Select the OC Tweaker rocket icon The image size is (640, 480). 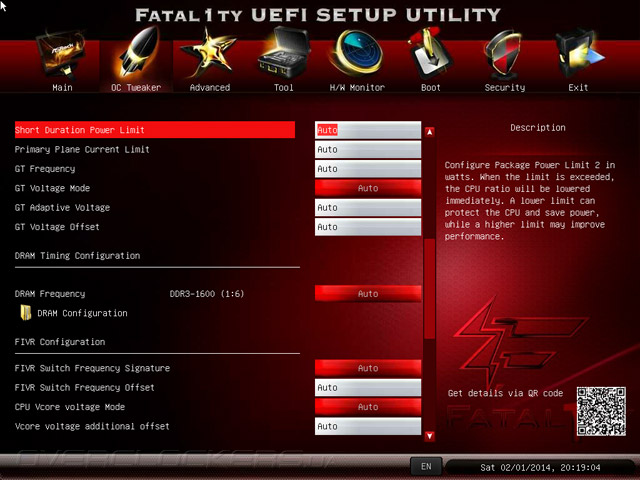(x=139, y=52)
